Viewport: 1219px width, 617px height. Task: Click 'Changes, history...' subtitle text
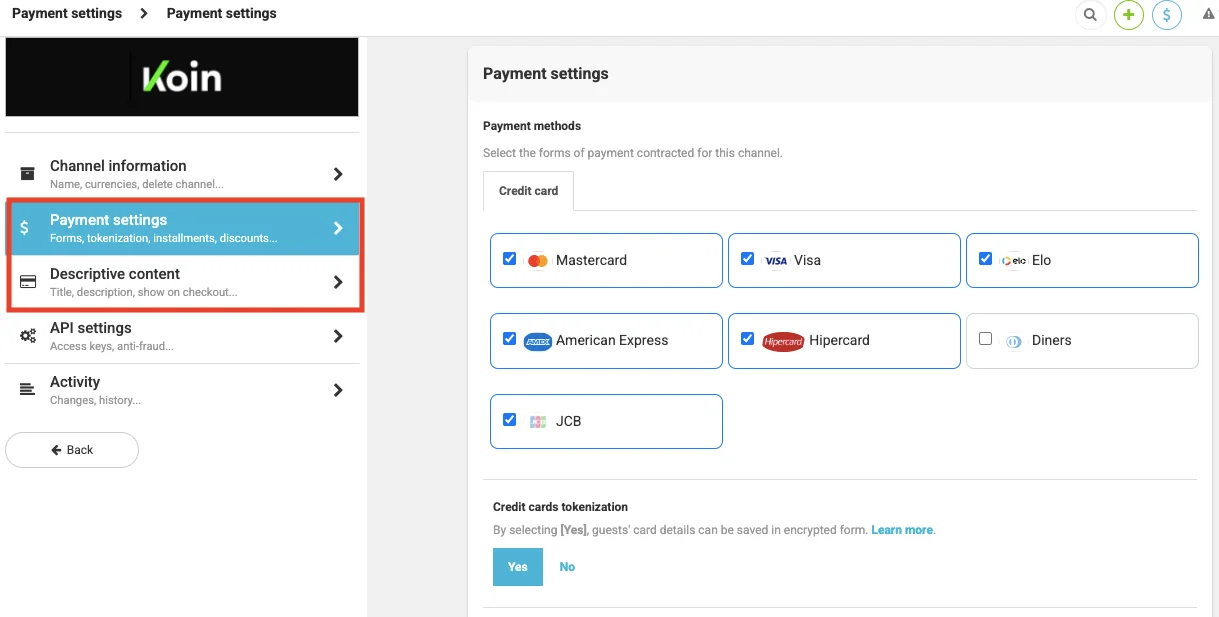point(95,400)
